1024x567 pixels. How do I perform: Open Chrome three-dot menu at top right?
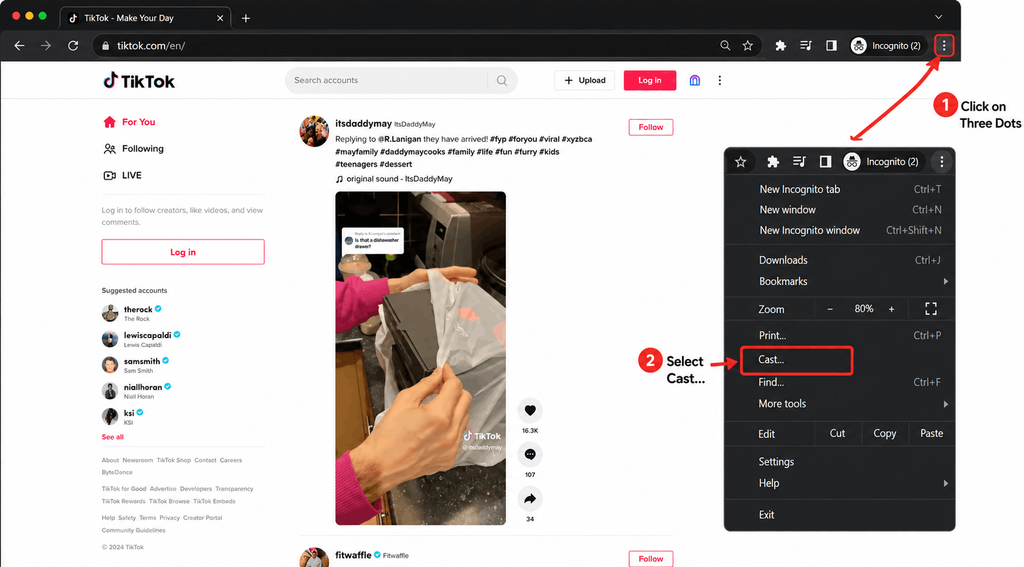[944, 46]
